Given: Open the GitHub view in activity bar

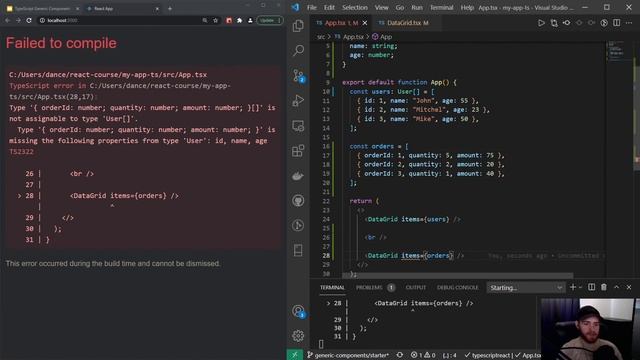Looking at the screenshot, I should [x=298, y=201].
